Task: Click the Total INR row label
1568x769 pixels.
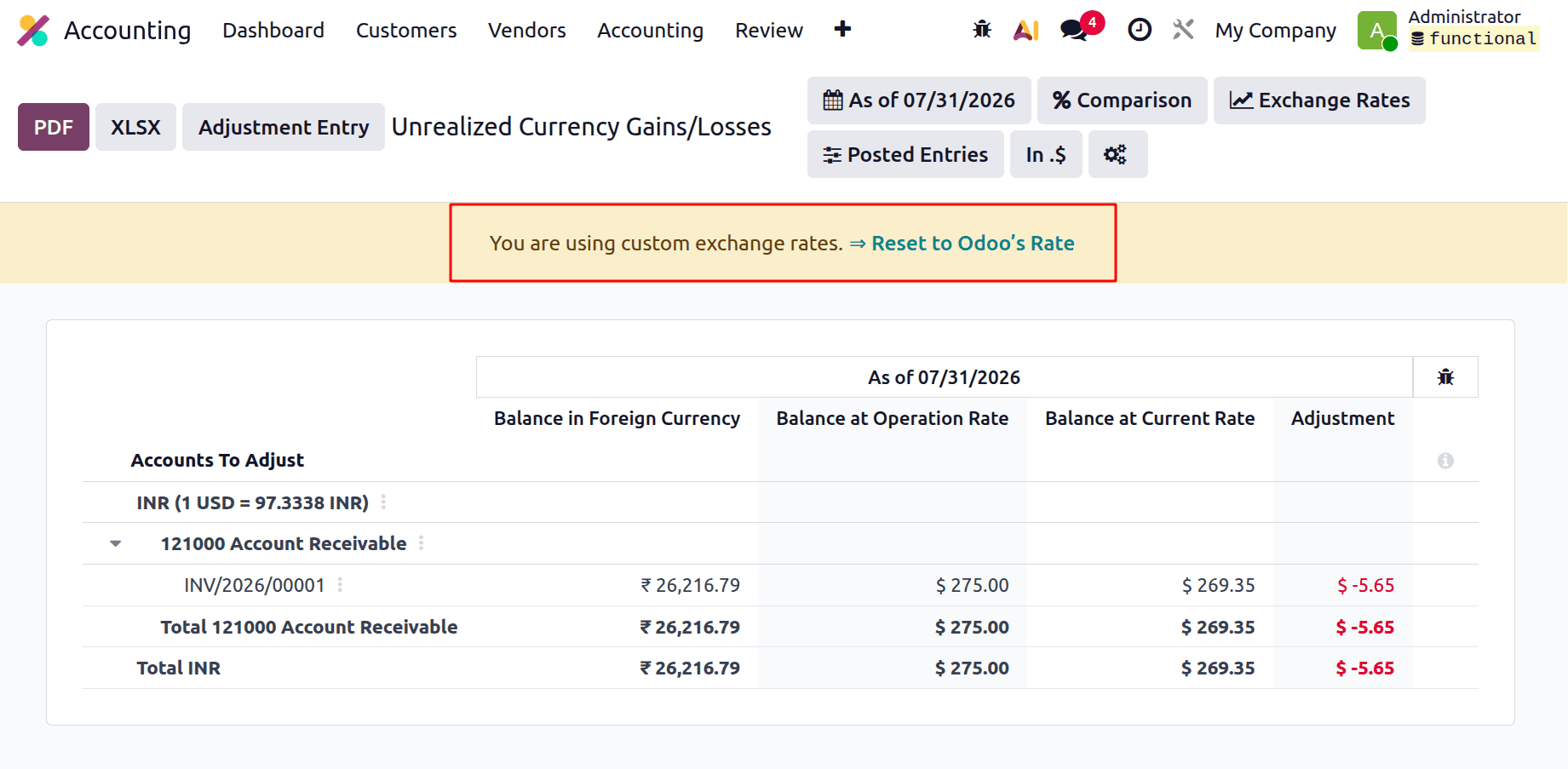Action: 179,668
